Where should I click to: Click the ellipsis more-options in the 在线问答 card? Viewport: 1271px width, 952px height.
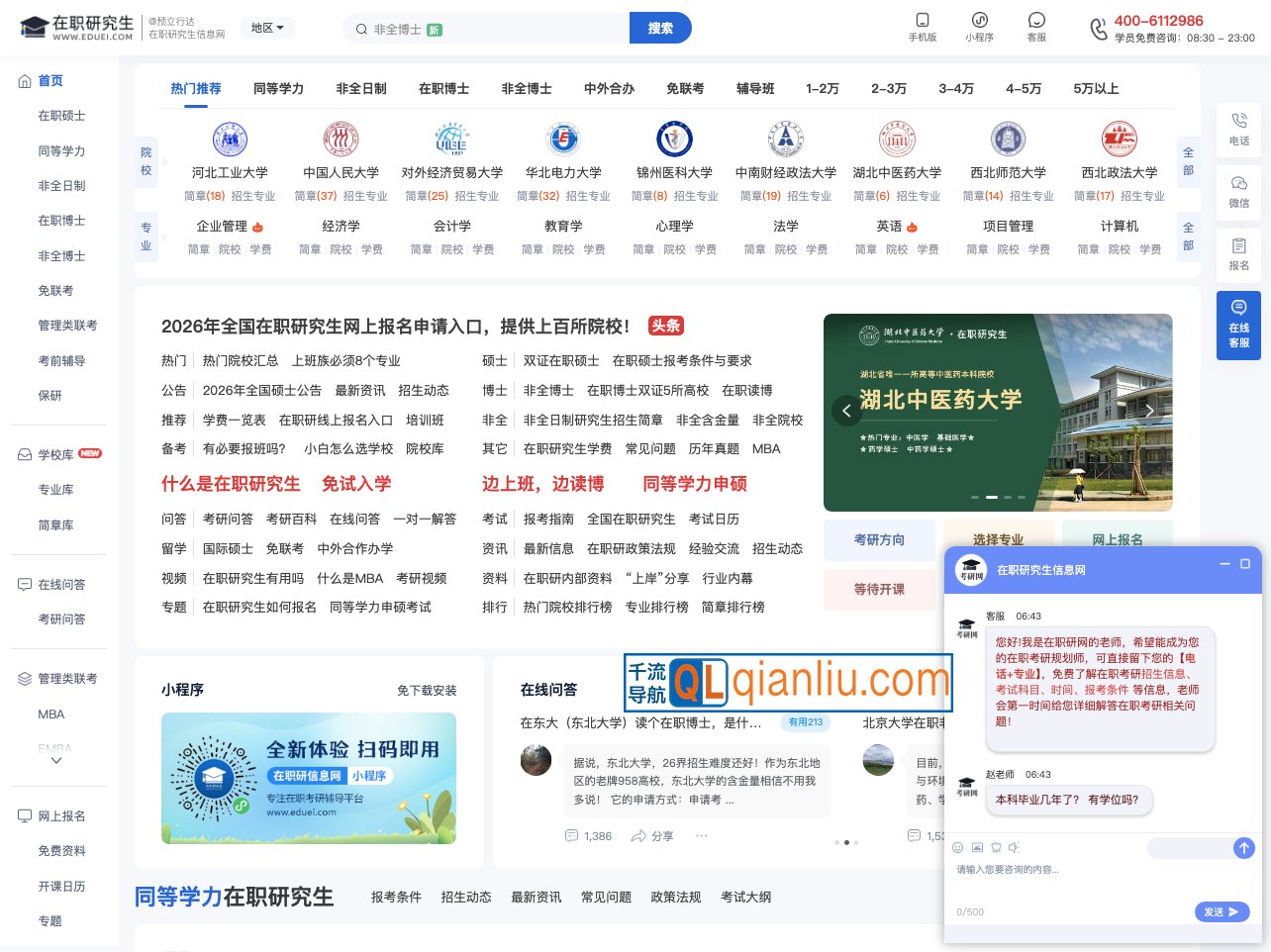click(x=702, y=836)
